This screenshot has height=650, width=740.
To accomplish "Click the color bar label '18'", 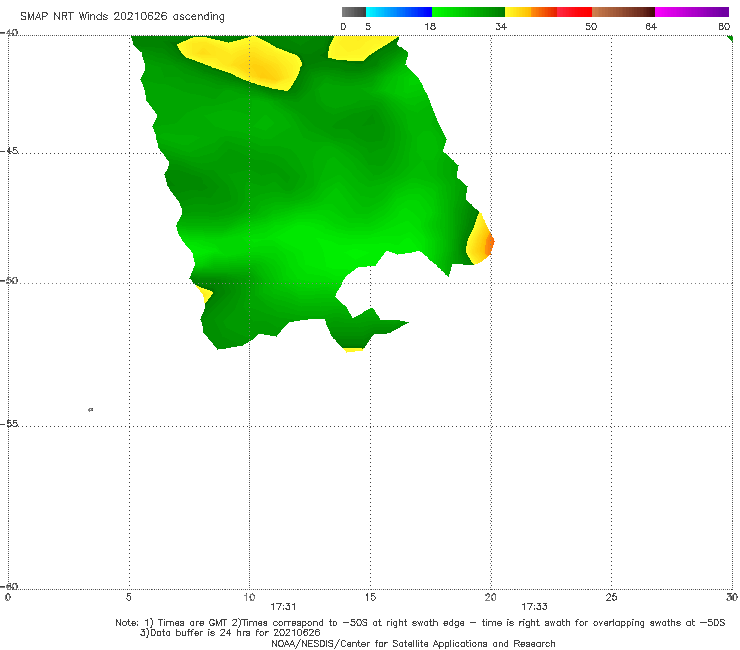I will point(430,26).
